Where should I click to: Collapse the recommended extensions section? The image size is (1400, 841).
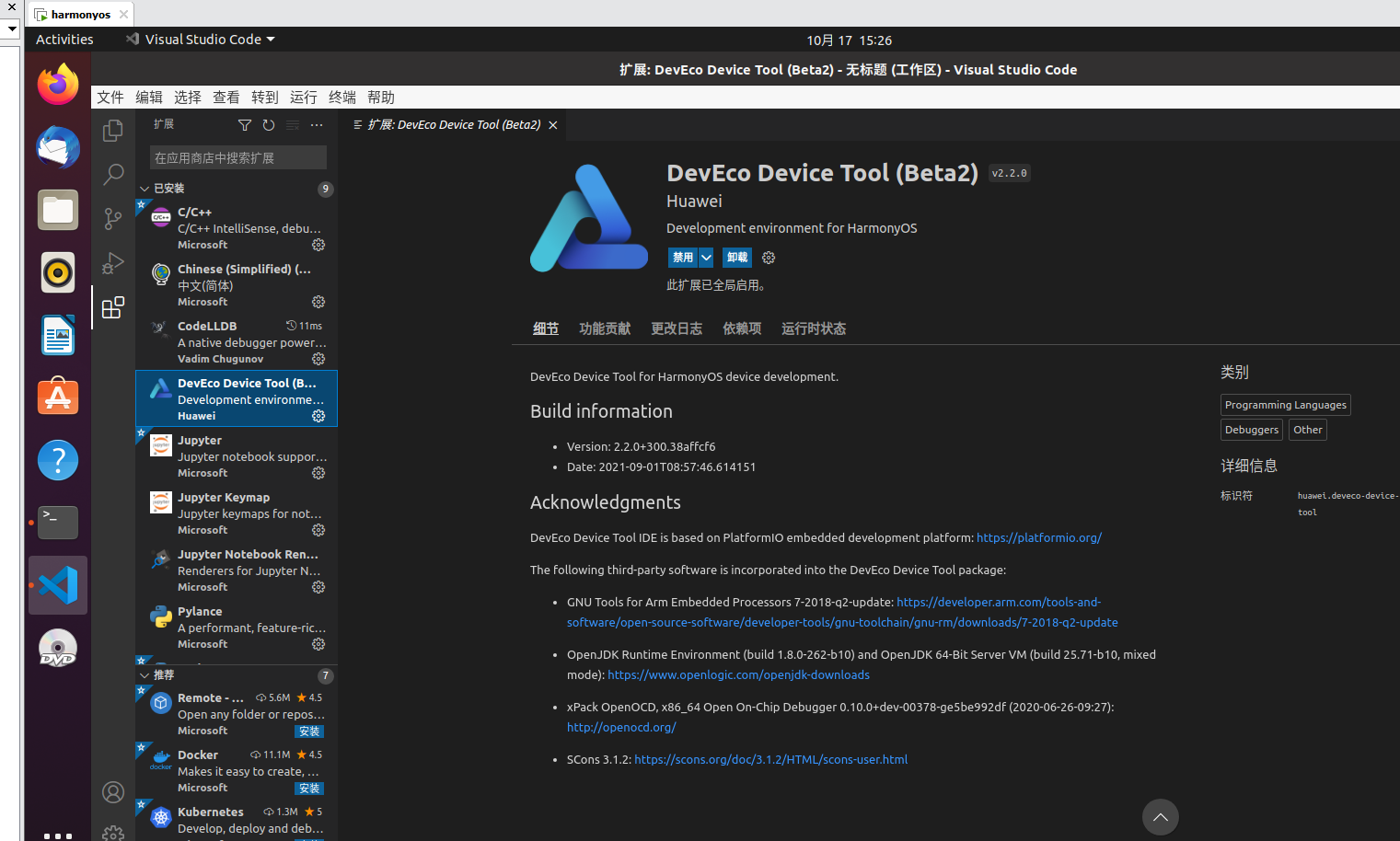point(145,675)
